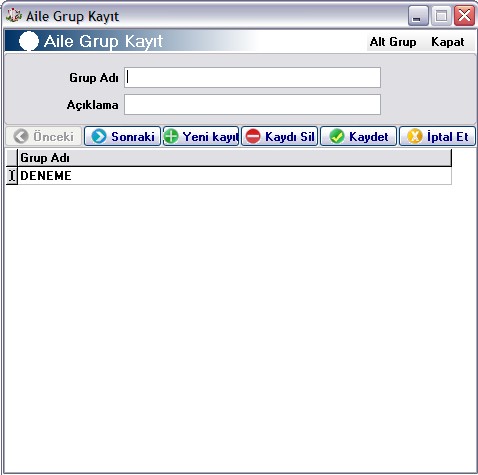Save the record using Kaydet label
The width and height of the screenshot is (478, 475).
pyautogui.click(x=369, y=137)
